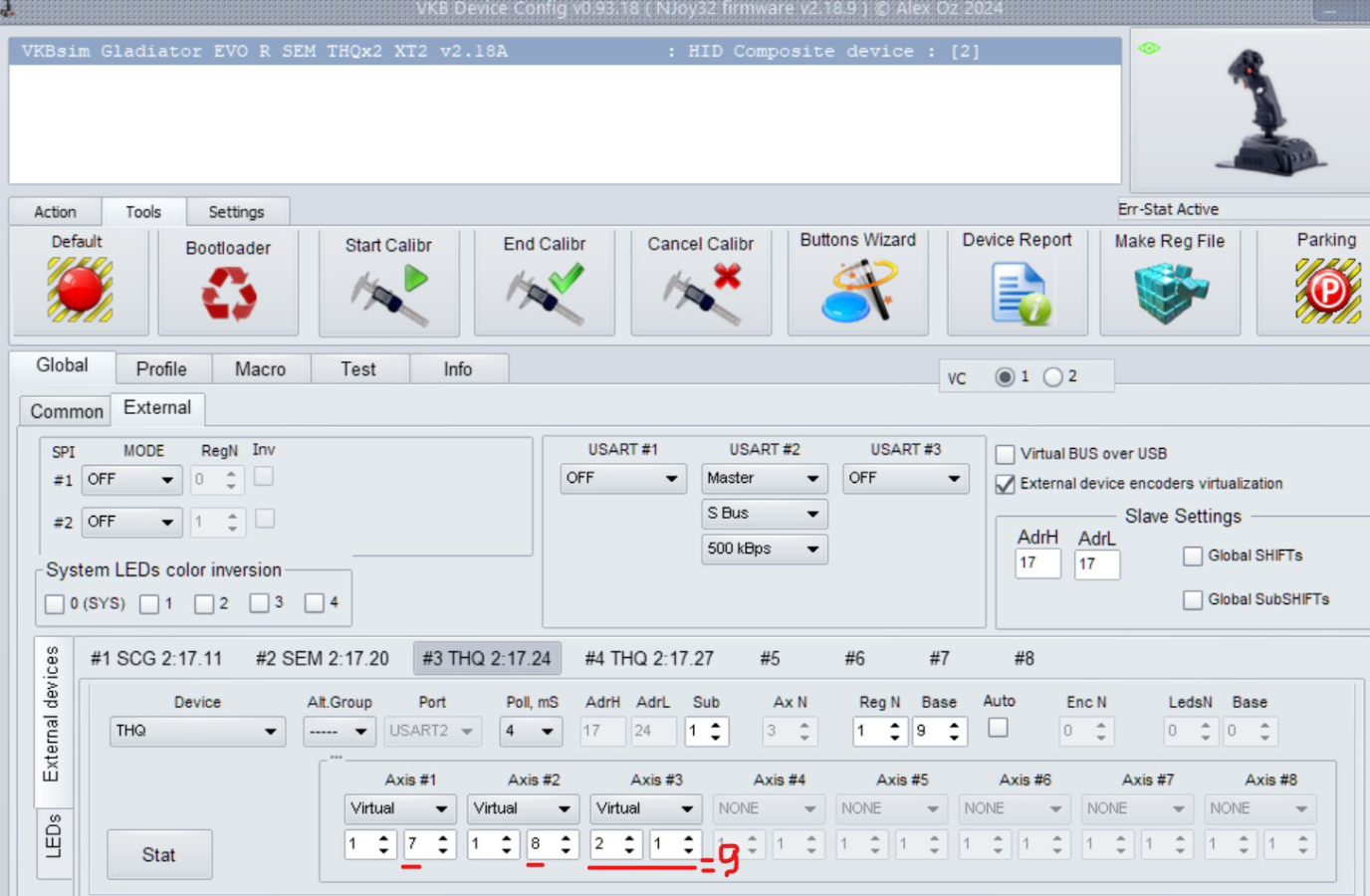This screenshot has width=1370, height=896.
Task: Open the Macro tab
Action: tap(260, 369)
